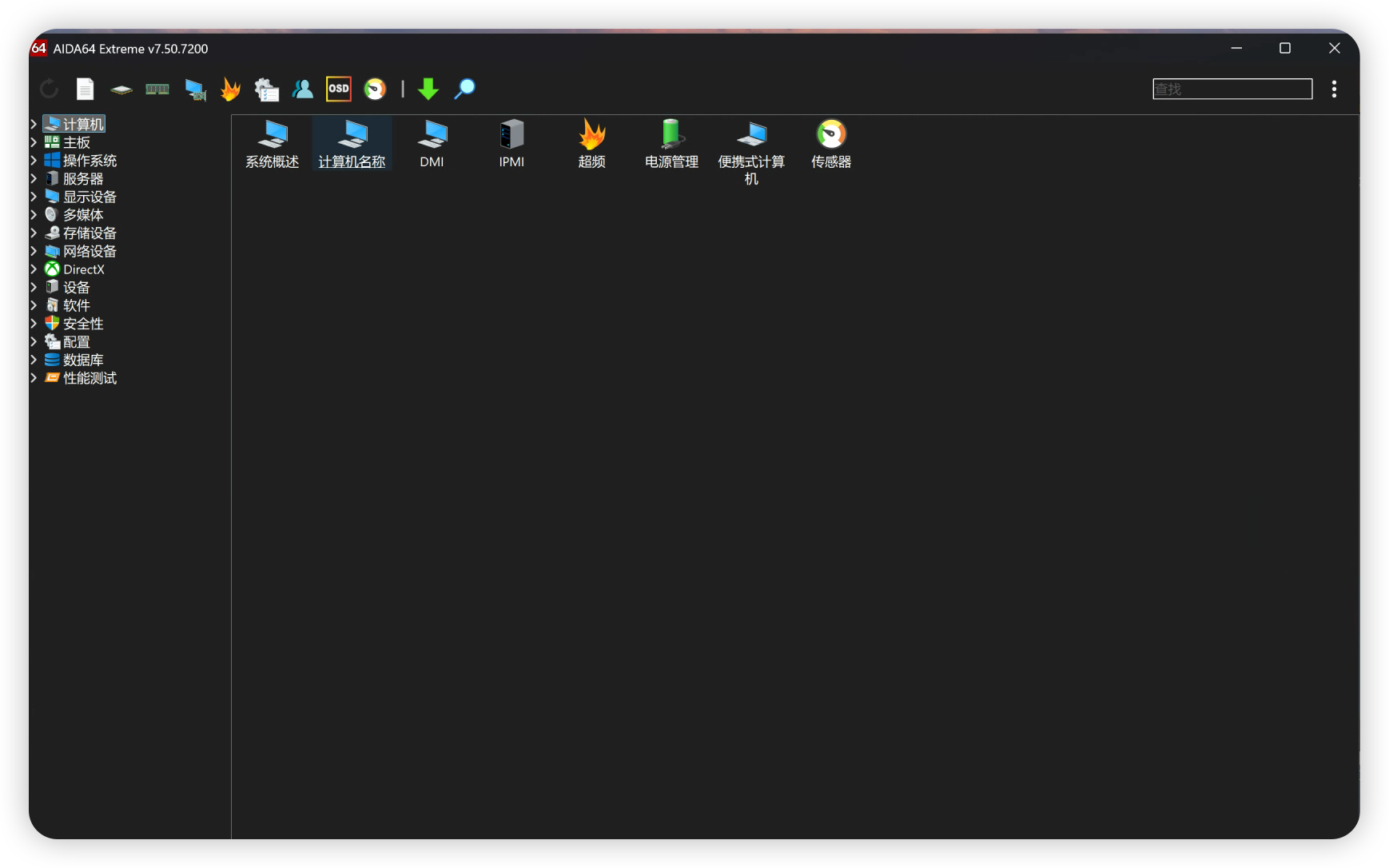This screenshot has width=1389, height=868.
Task: Click the monitor with card toolbar icon
Action: 195,90
